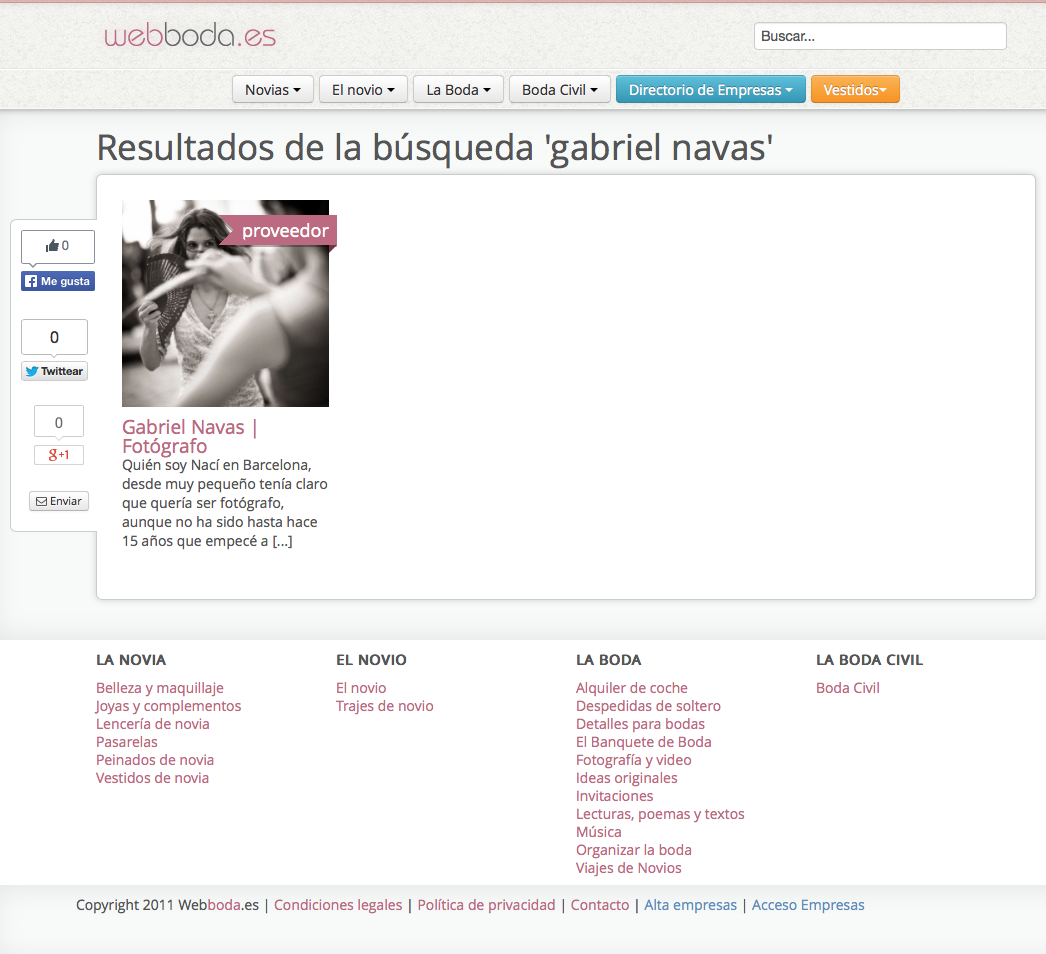Open the orange Vestidos menu

pyautogui.click(x=855, y=90)
